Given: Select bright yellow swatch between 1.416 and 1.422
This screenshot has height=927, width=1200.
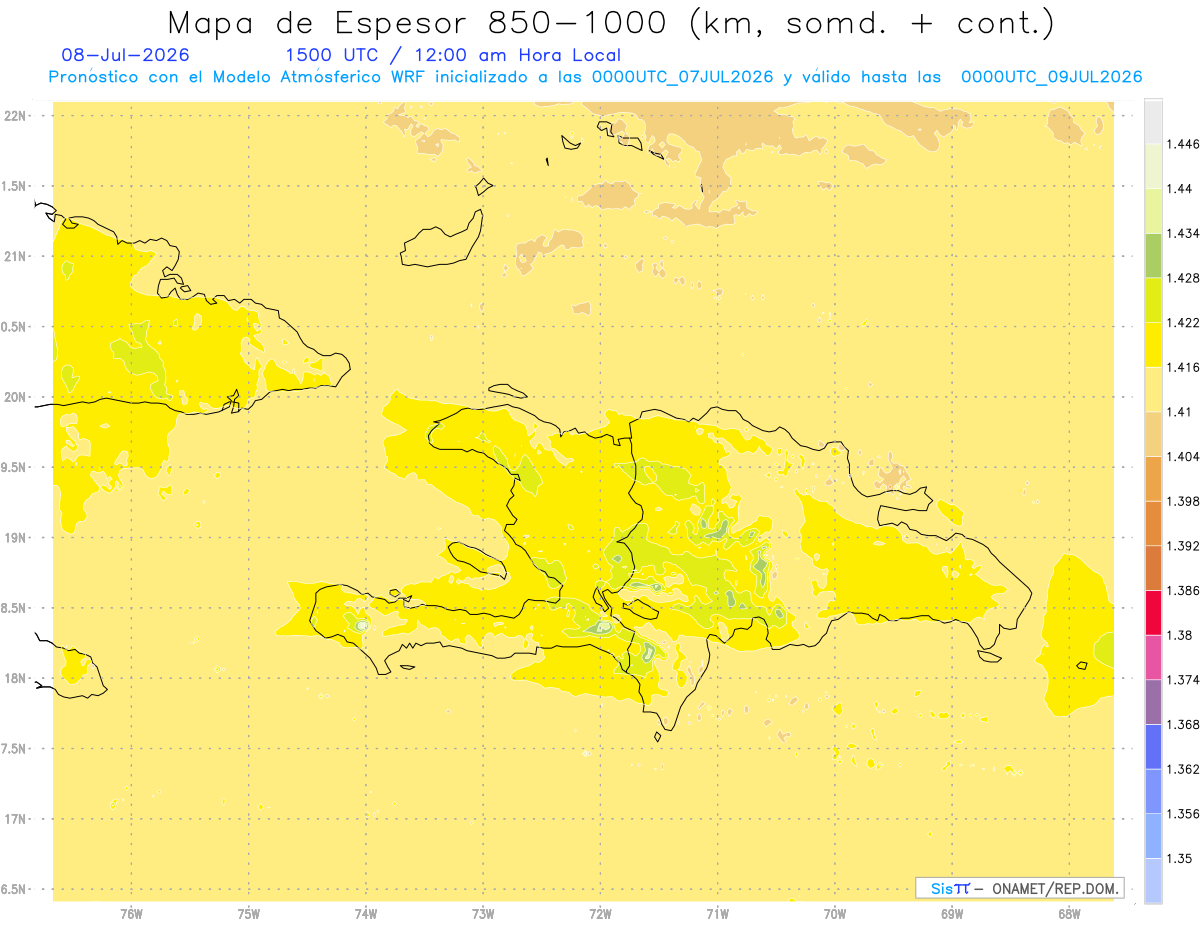Looking at the screenshot, I should click(x=1153, y=344).
